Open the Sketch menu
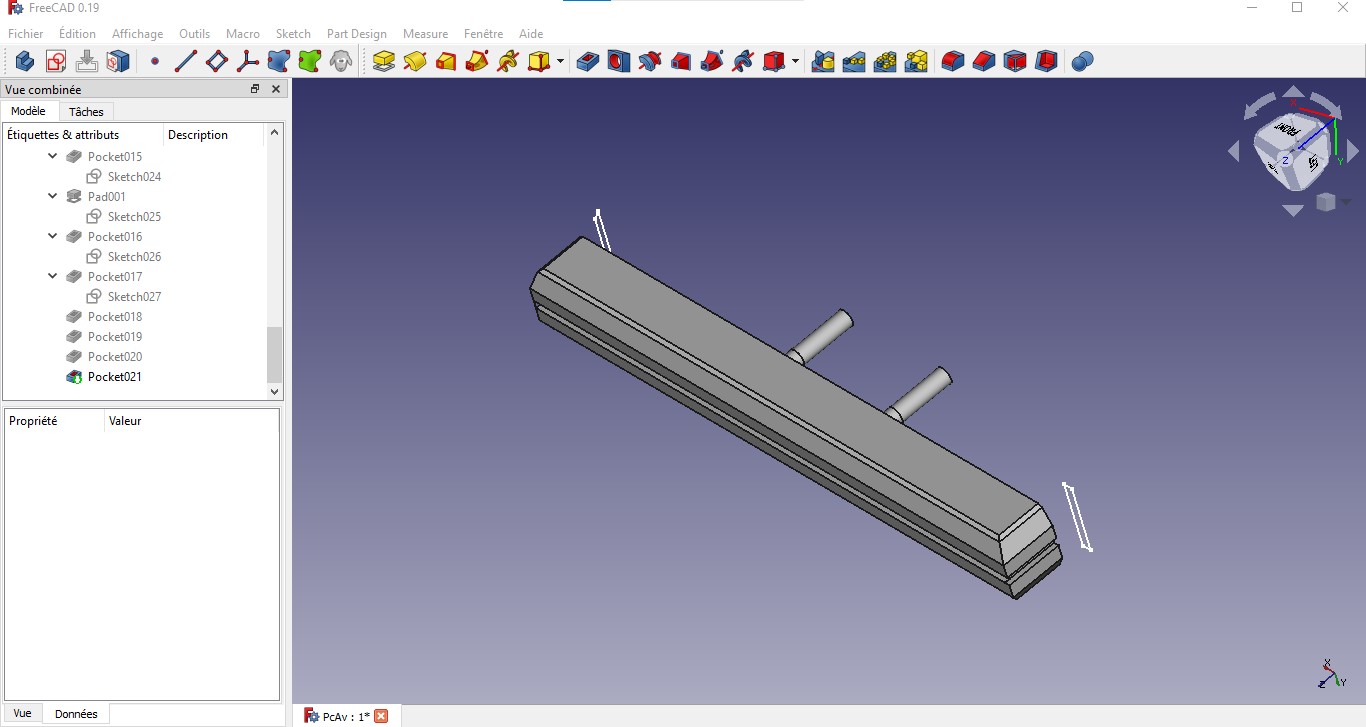 [x=293, y=34]
